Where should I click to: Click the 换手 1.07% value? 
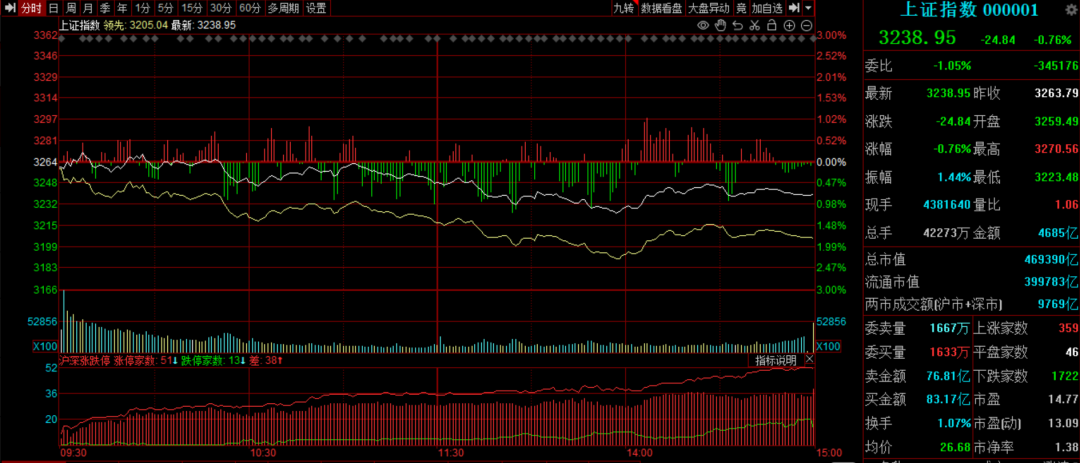pyautogui.click(x=954, y=422)
